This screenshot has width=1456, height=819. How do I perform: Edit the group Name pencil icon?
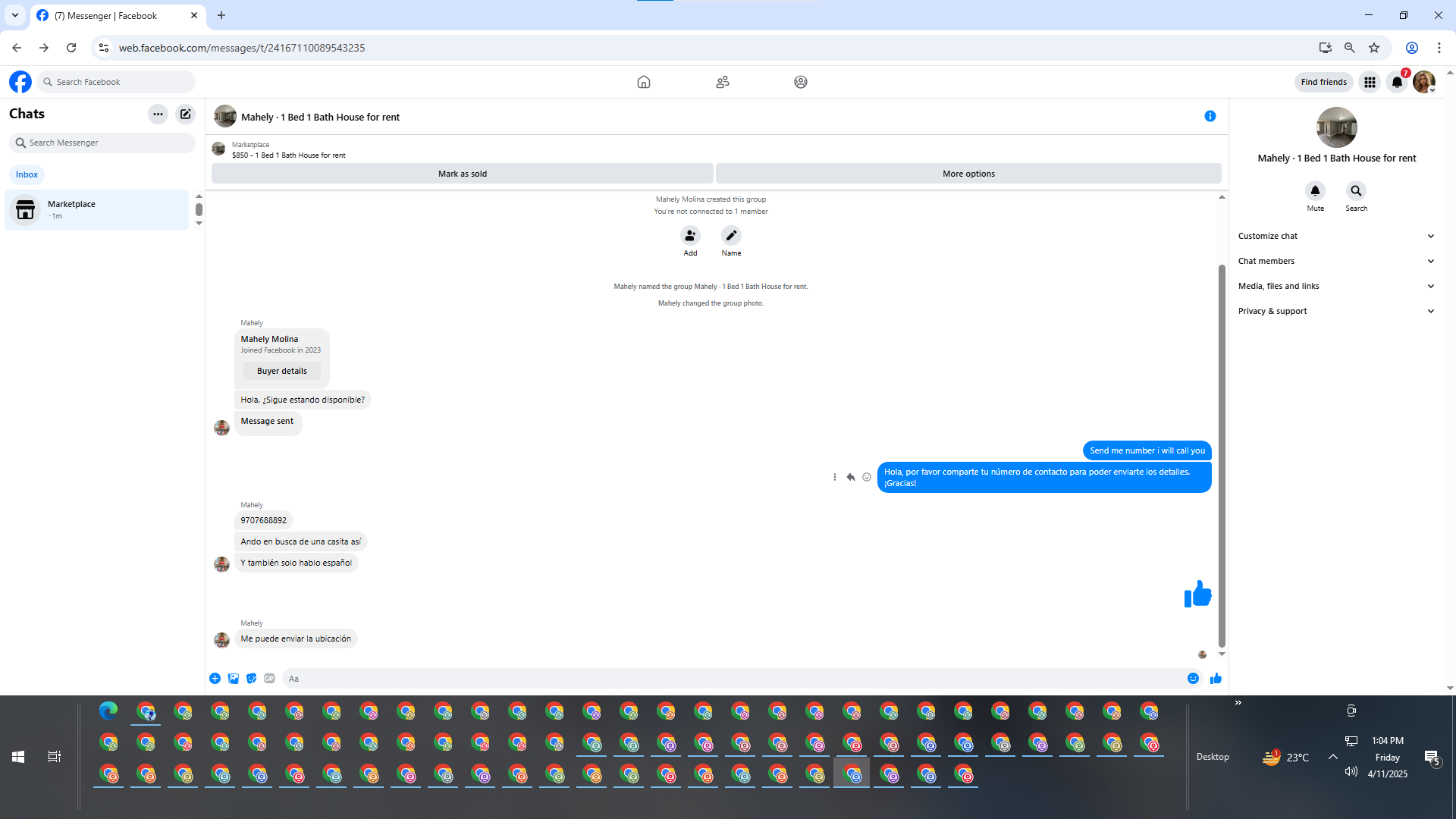[731, 235]
